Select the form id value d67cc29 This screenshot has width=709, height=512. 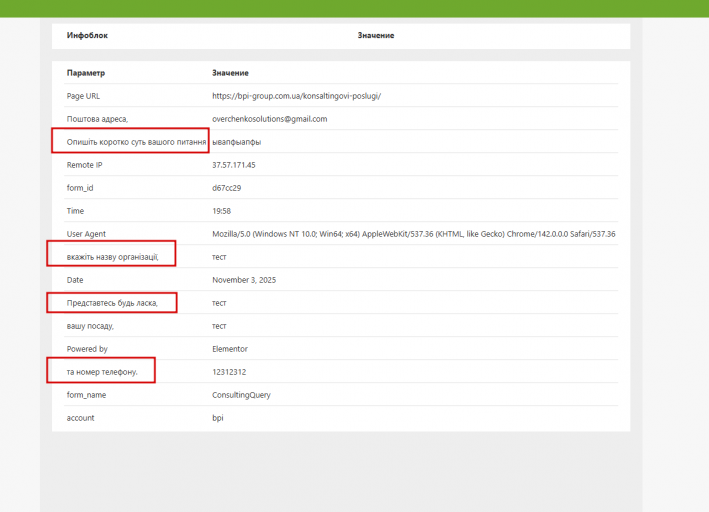227,188
